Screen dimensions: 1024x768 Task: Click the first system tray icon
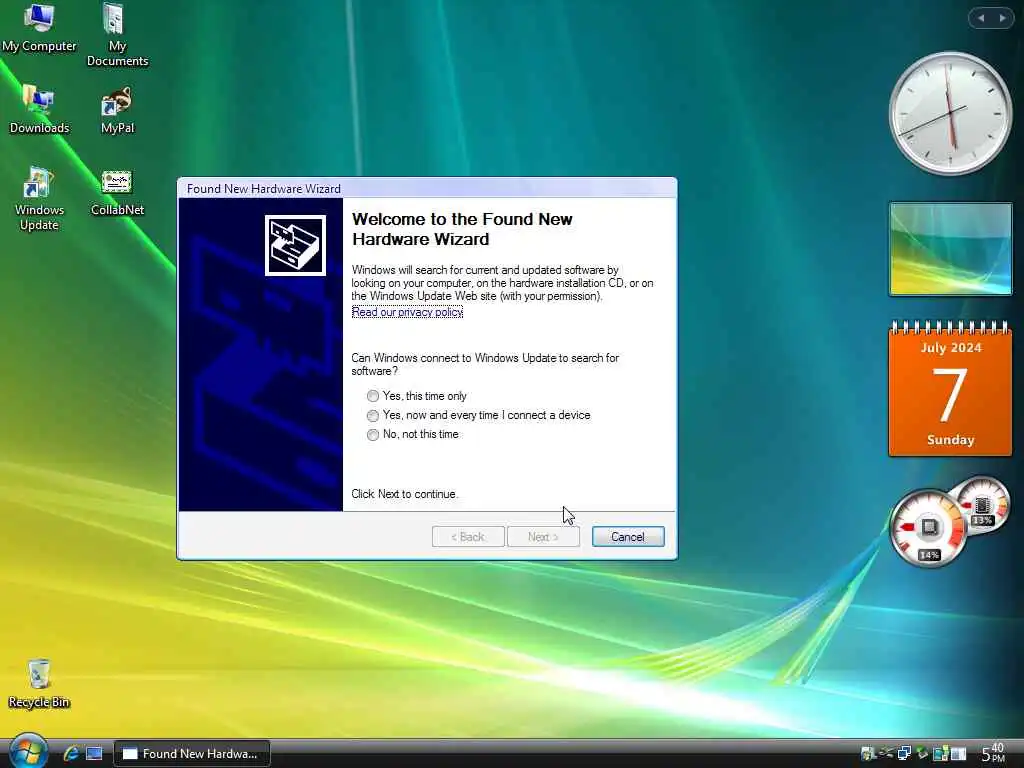(x=868, y=754)
